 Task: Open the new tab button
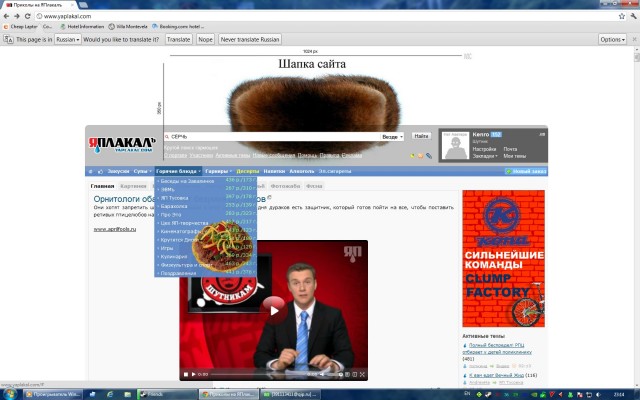83,5
